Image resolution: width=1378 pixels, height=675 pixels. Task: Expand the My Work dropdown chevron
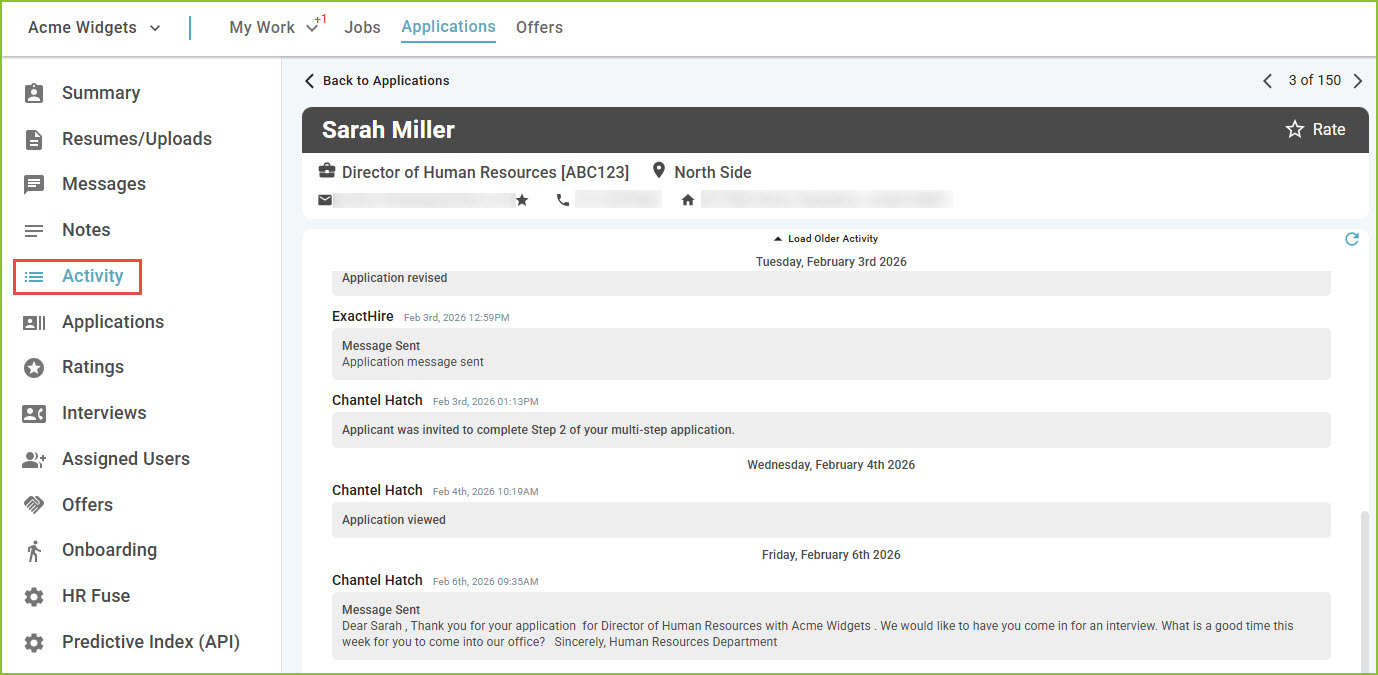tap(312, 28)
